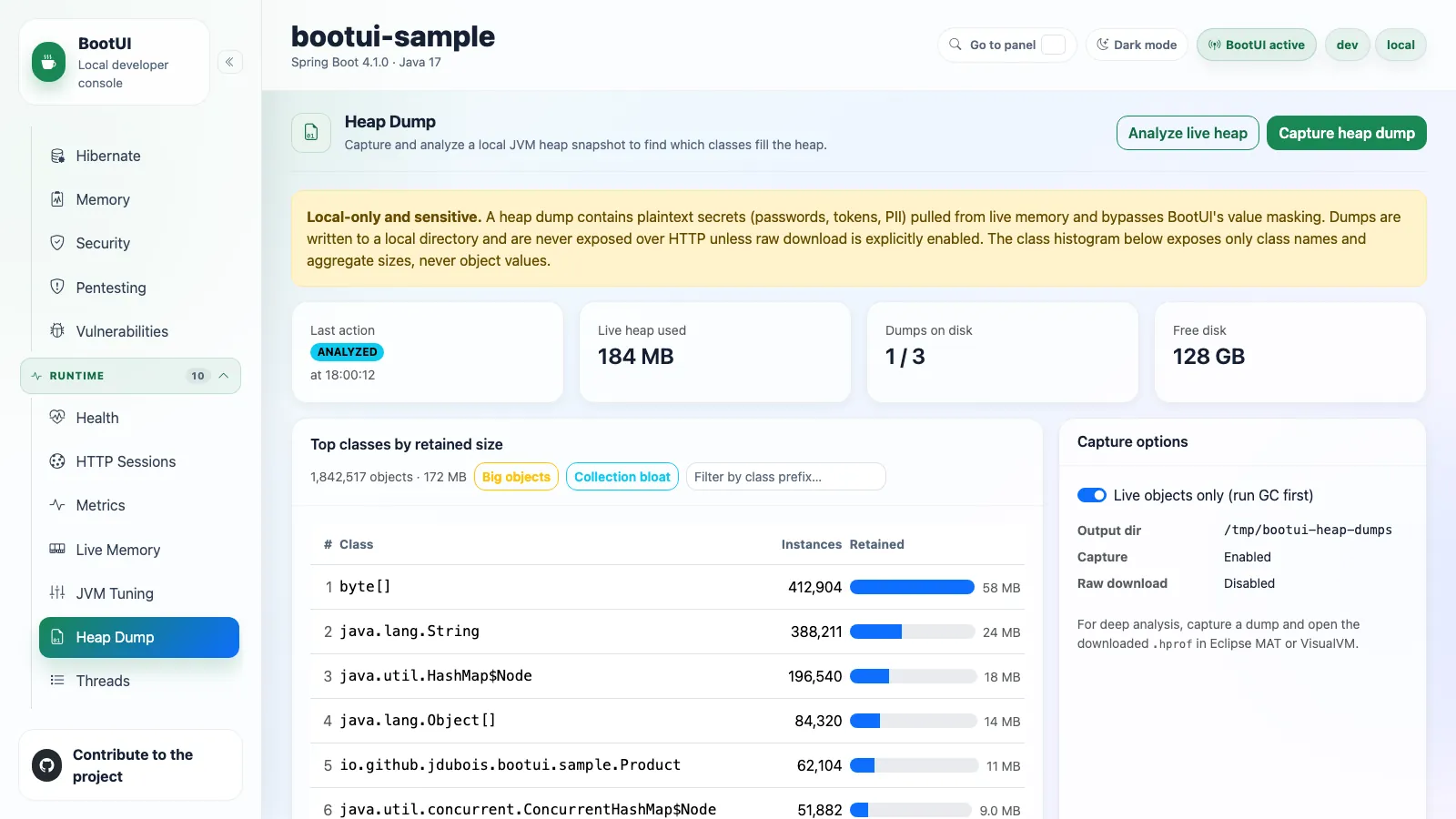1456x819 pixels.
Task: Click the Heap Dump page header file icon
Action: (311, 133)
